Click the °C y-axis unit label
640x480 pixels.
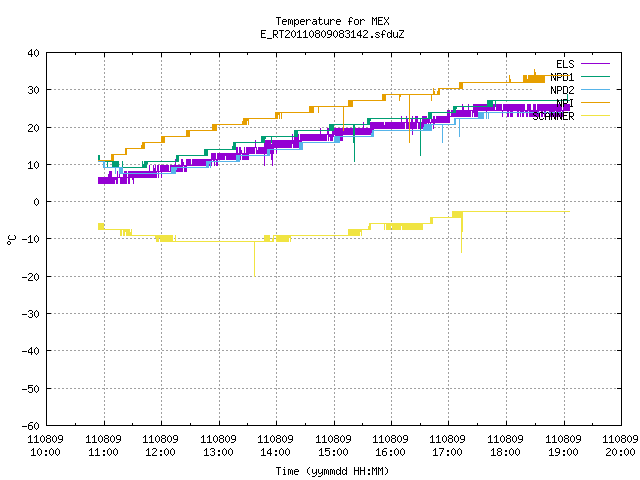(11, 240)
